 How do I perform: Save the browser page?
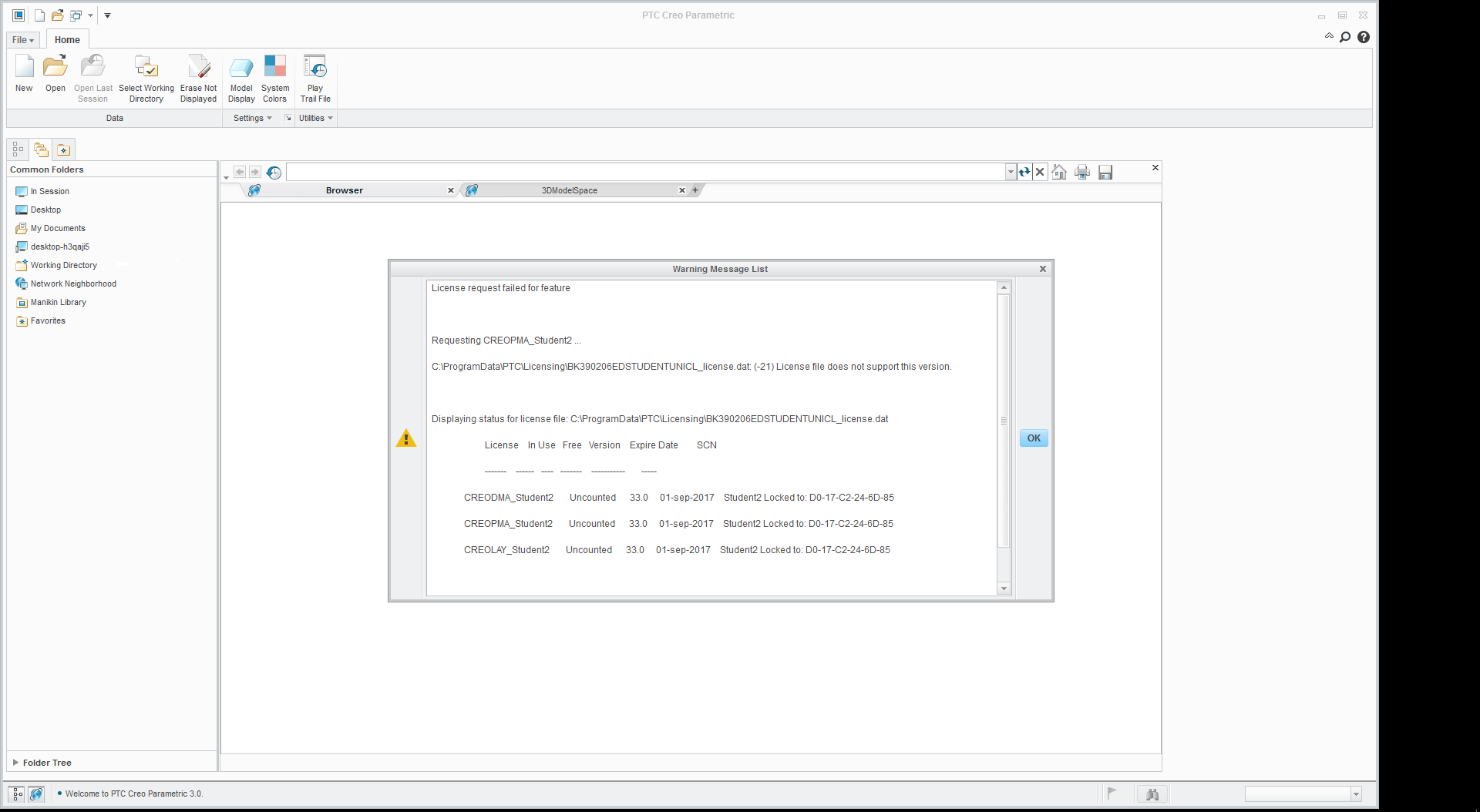tap(1105, 173)
